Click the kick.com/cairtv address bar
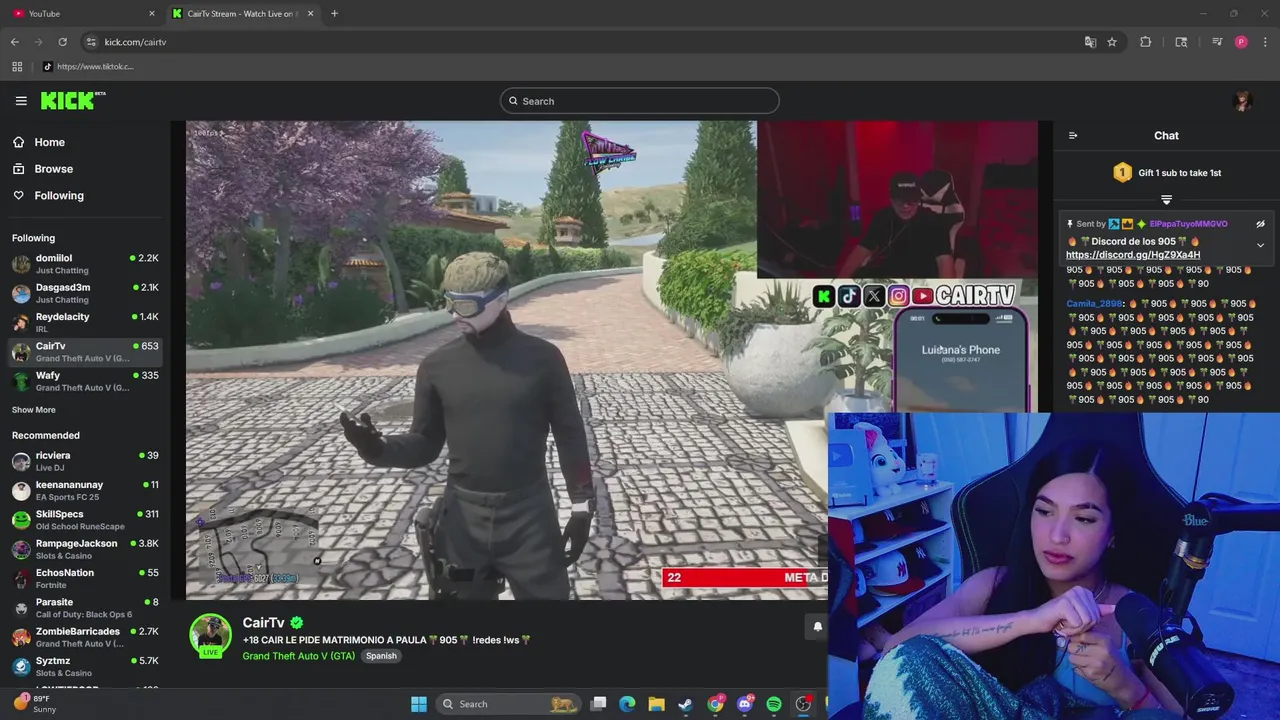This screenshot has width=1280, height=720. 580,42
